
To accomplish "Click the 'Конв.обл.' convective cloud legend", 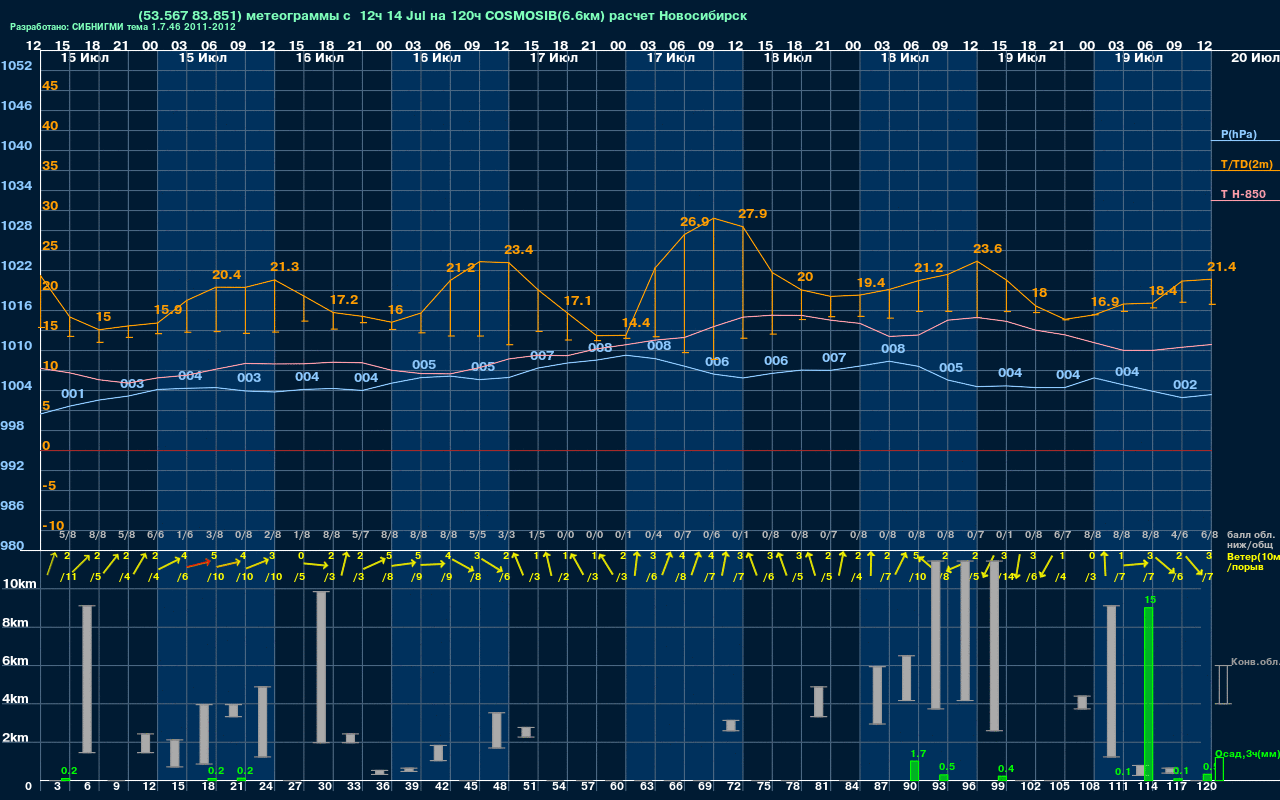I will pos(1255,662).
